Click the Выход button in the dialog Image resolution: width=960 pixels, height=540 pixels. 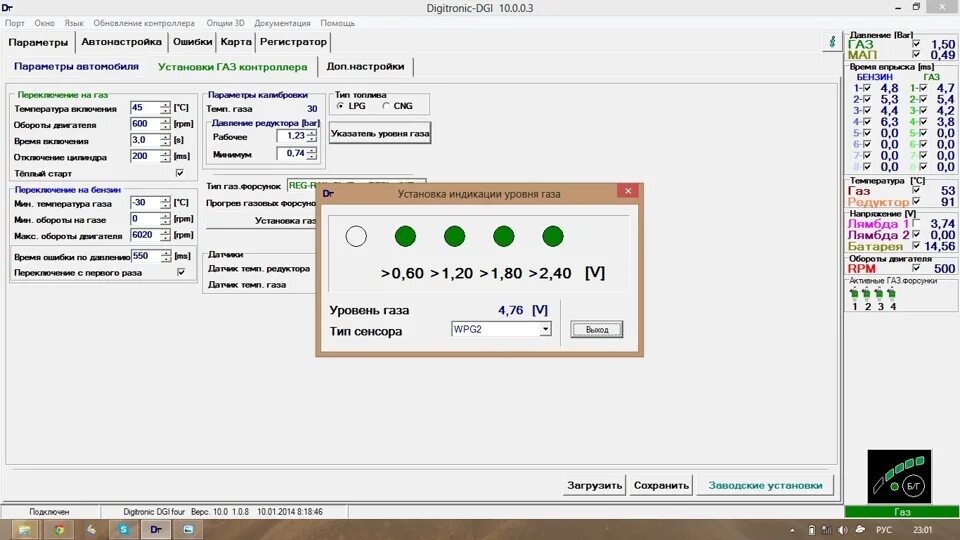pyautogui.click(x=597, y=329)
